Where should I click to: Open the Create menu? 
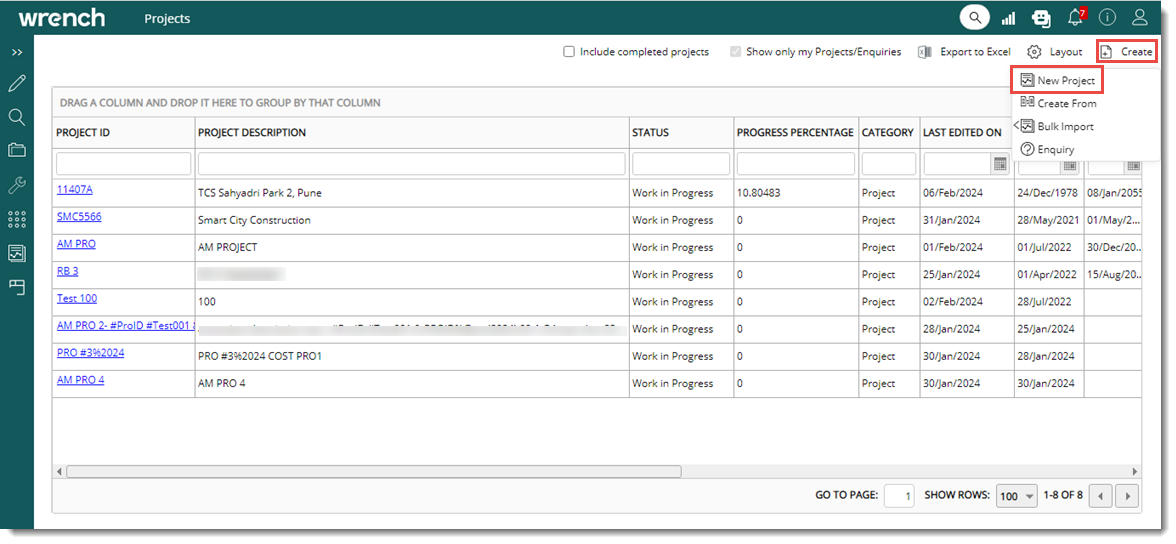[x=1126, y=52]
